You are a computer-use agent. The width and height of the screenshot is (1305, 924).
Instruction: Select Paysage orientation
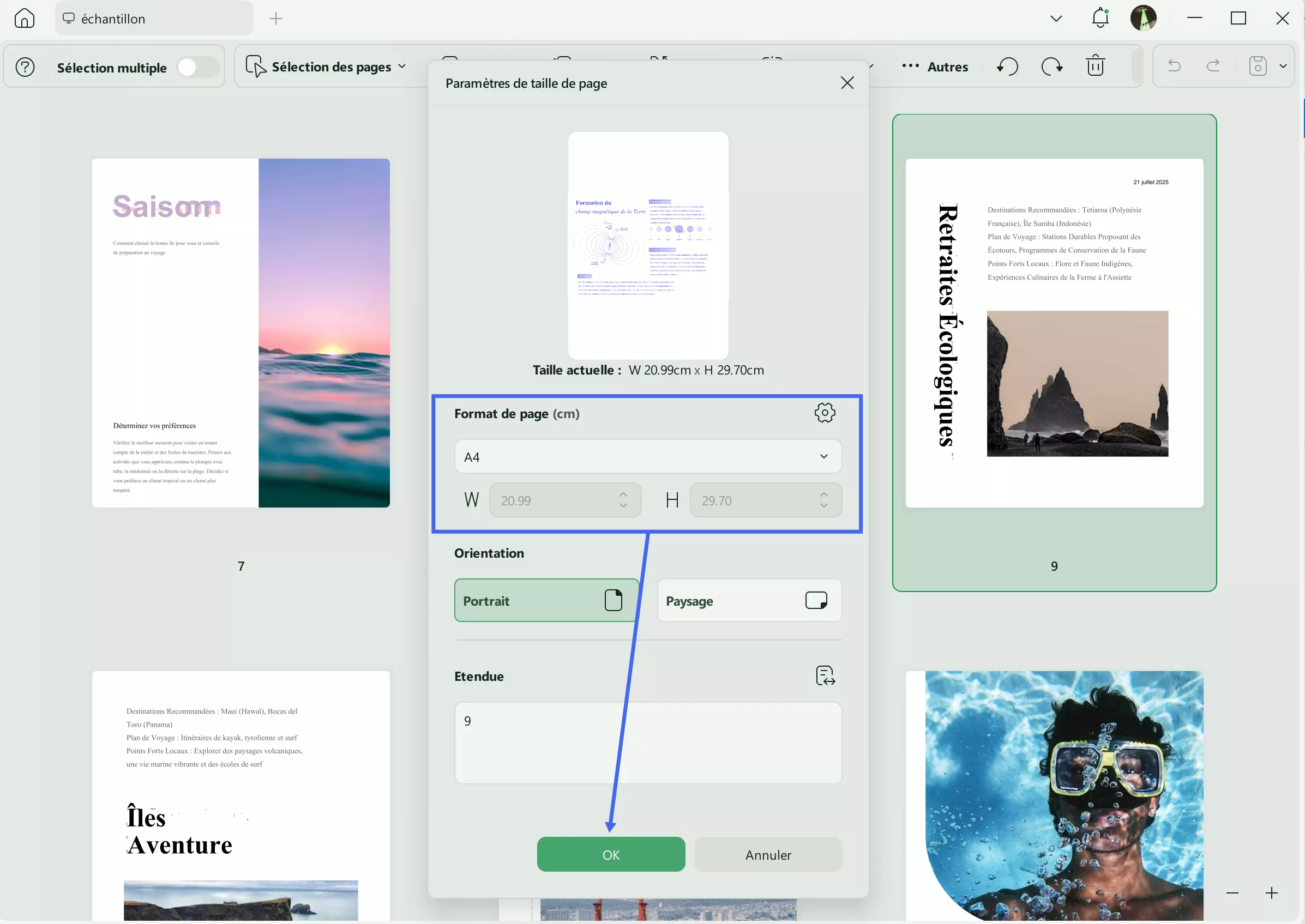(x=749, y=600)
